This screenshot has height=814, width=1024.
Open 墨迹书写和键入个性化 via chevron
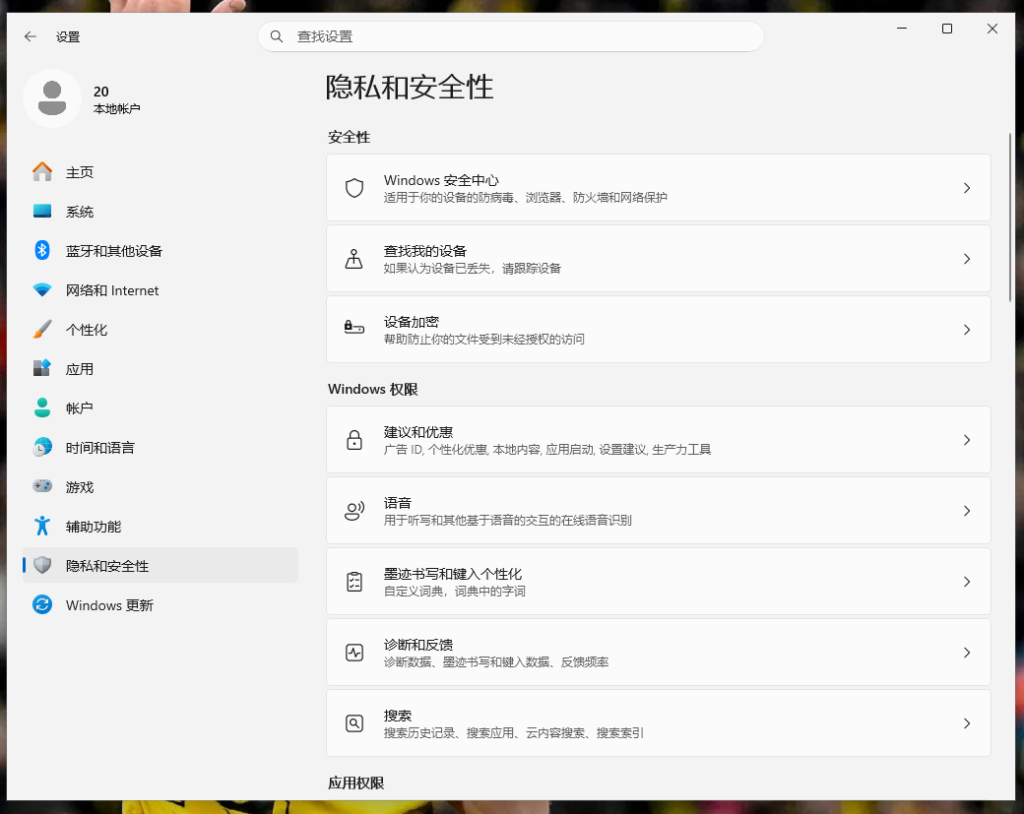[x=967, y=581]
